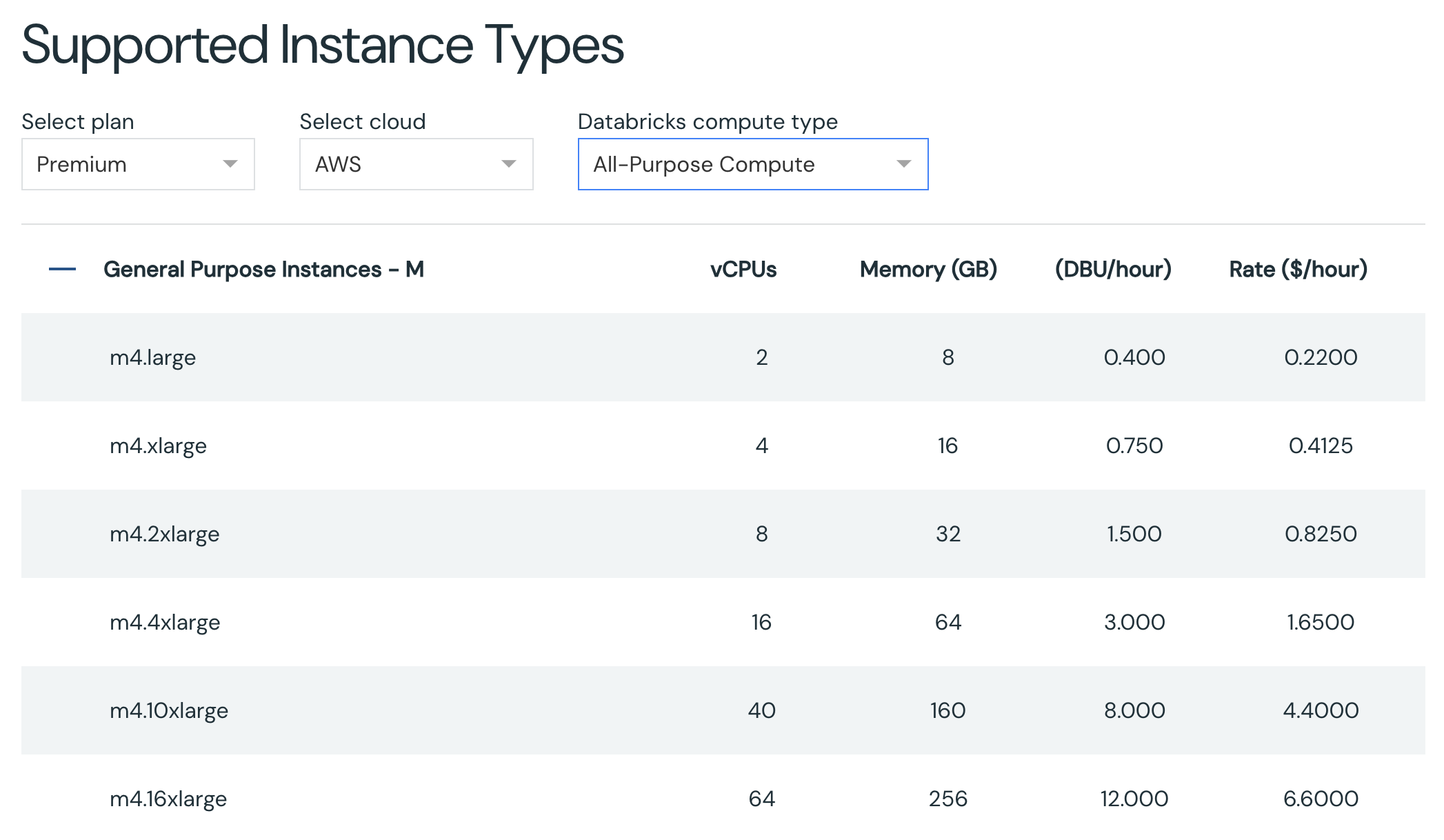Screen dimensions: 1444x840
Task: Click the m4.16xlarge instance name
Action: click(168, 799)
